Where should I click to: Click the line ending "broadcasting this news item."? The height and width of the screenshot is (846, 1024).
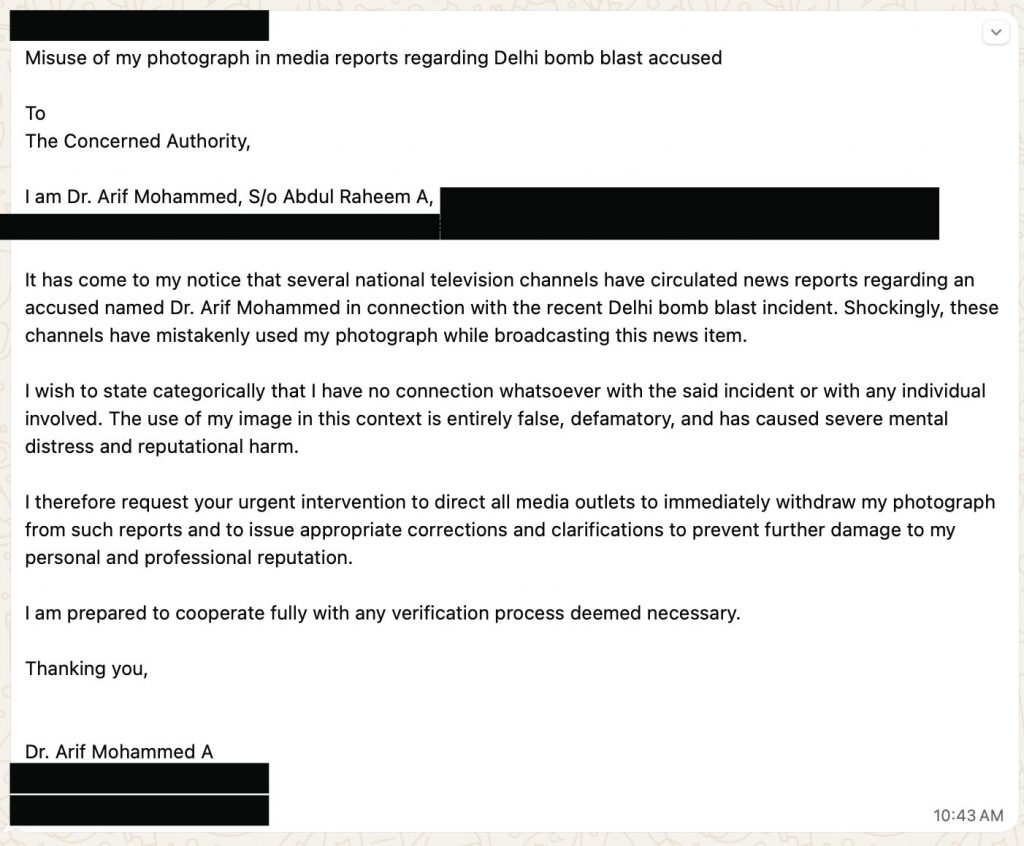point(385,336)
